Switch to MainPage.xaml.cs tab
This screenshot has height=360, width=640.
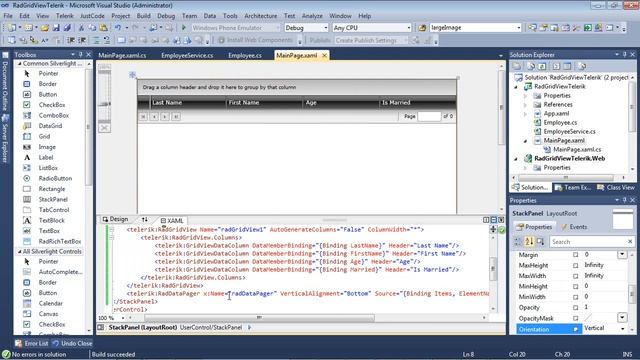(122, 56)
